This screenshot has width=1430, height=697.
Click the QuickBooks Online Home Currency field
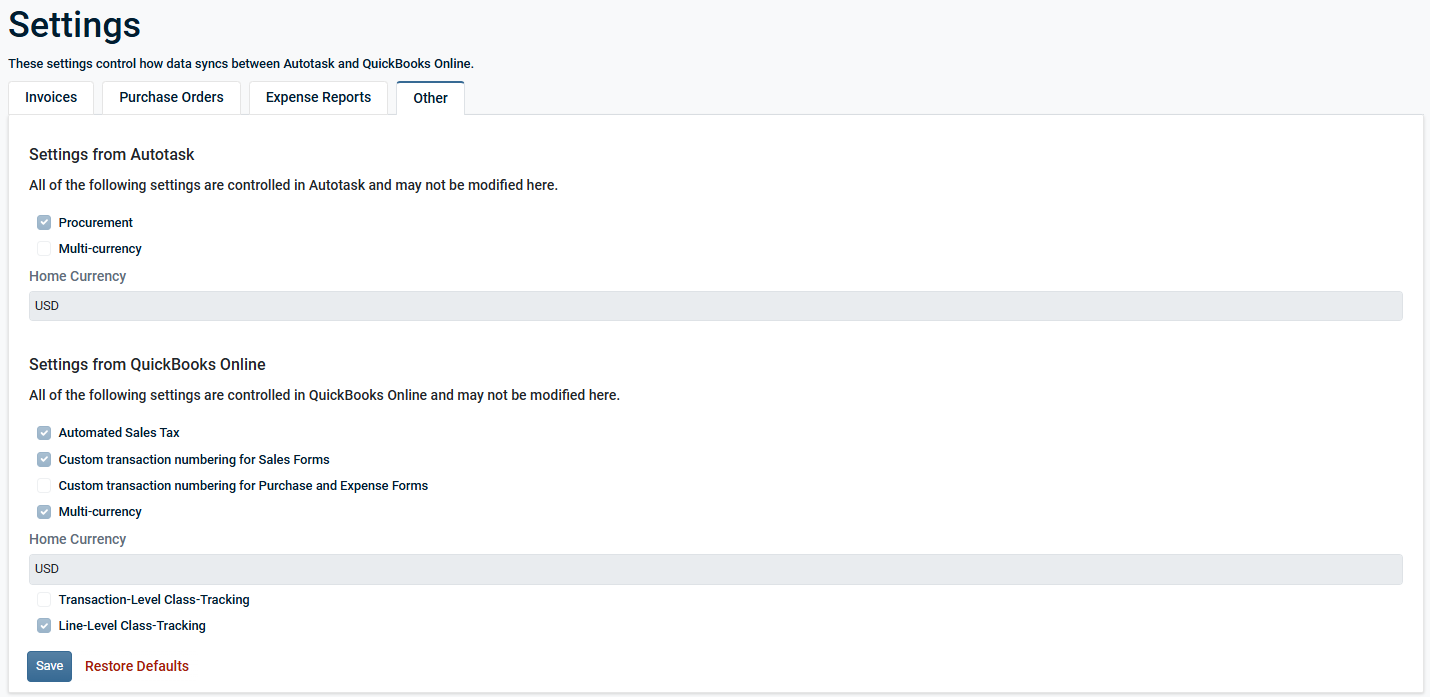point(715,569)
